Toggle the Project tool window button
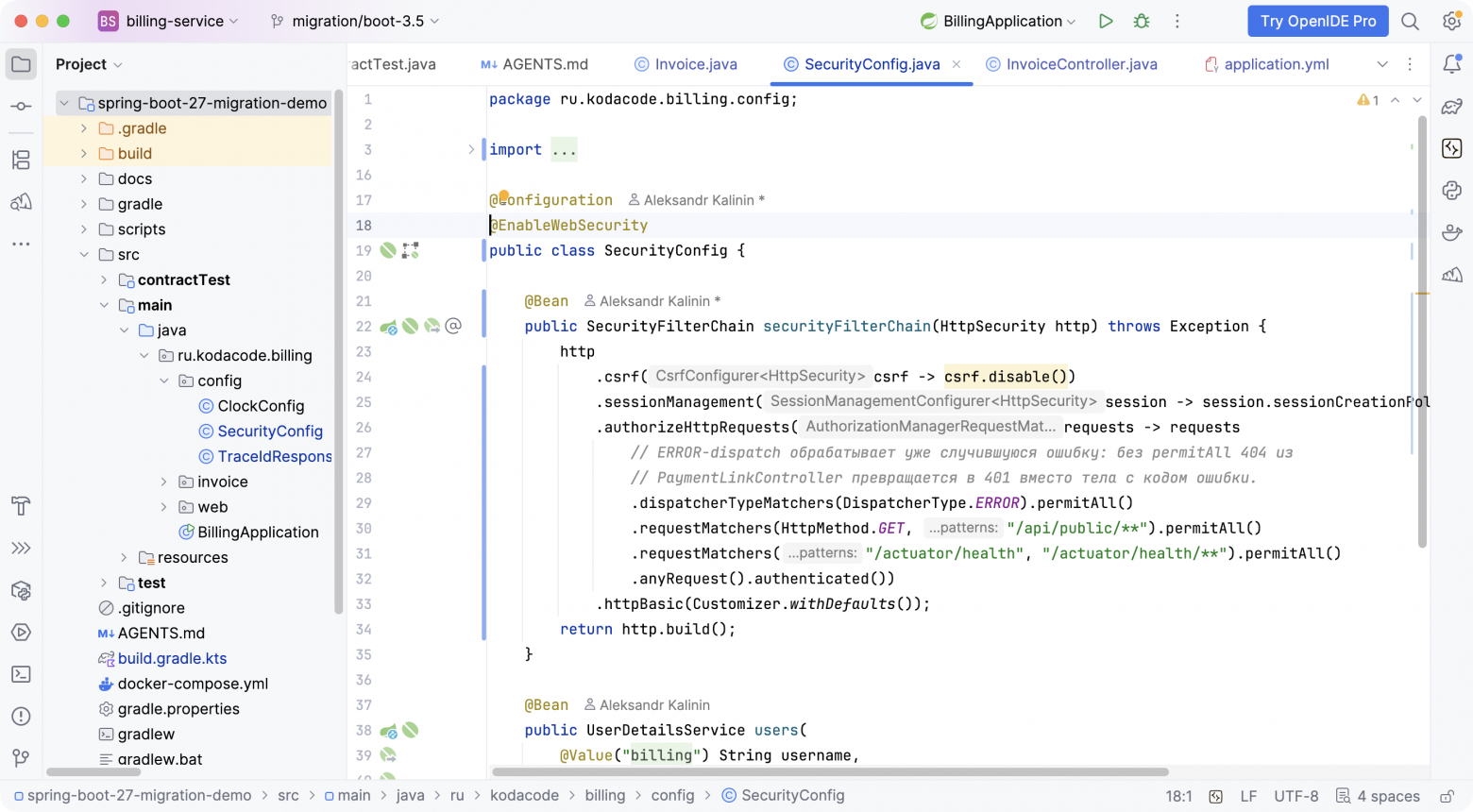The width and height of the screenshot is (1473, 812). coord(21,64)
